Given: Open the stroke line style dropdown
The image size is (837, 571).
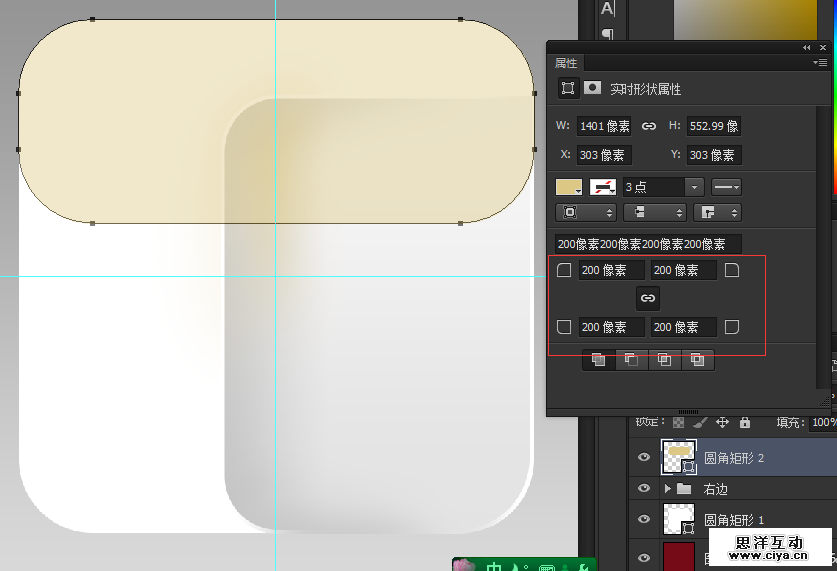Looking at the screenshot, I should point(725,187).
